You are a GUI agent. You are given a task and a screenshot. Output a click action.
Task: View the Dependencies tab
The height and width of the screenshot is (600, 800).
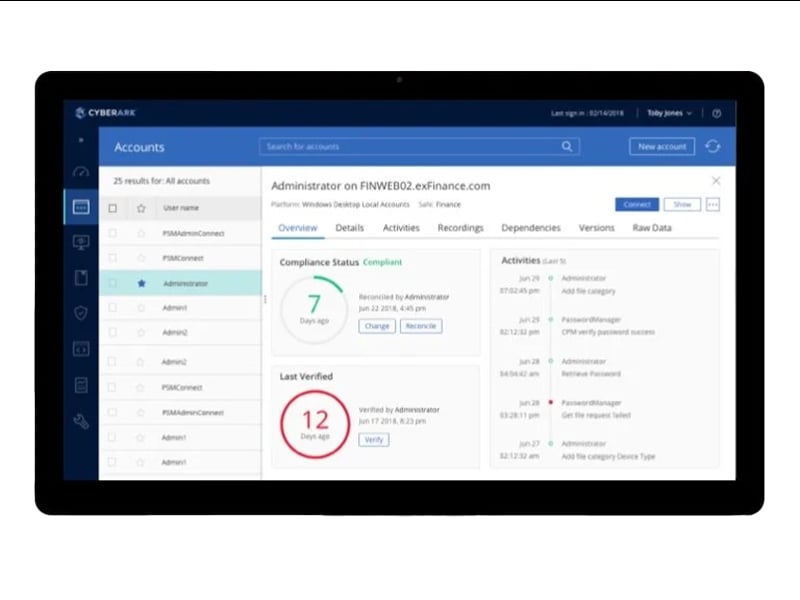tap(531, 228)
